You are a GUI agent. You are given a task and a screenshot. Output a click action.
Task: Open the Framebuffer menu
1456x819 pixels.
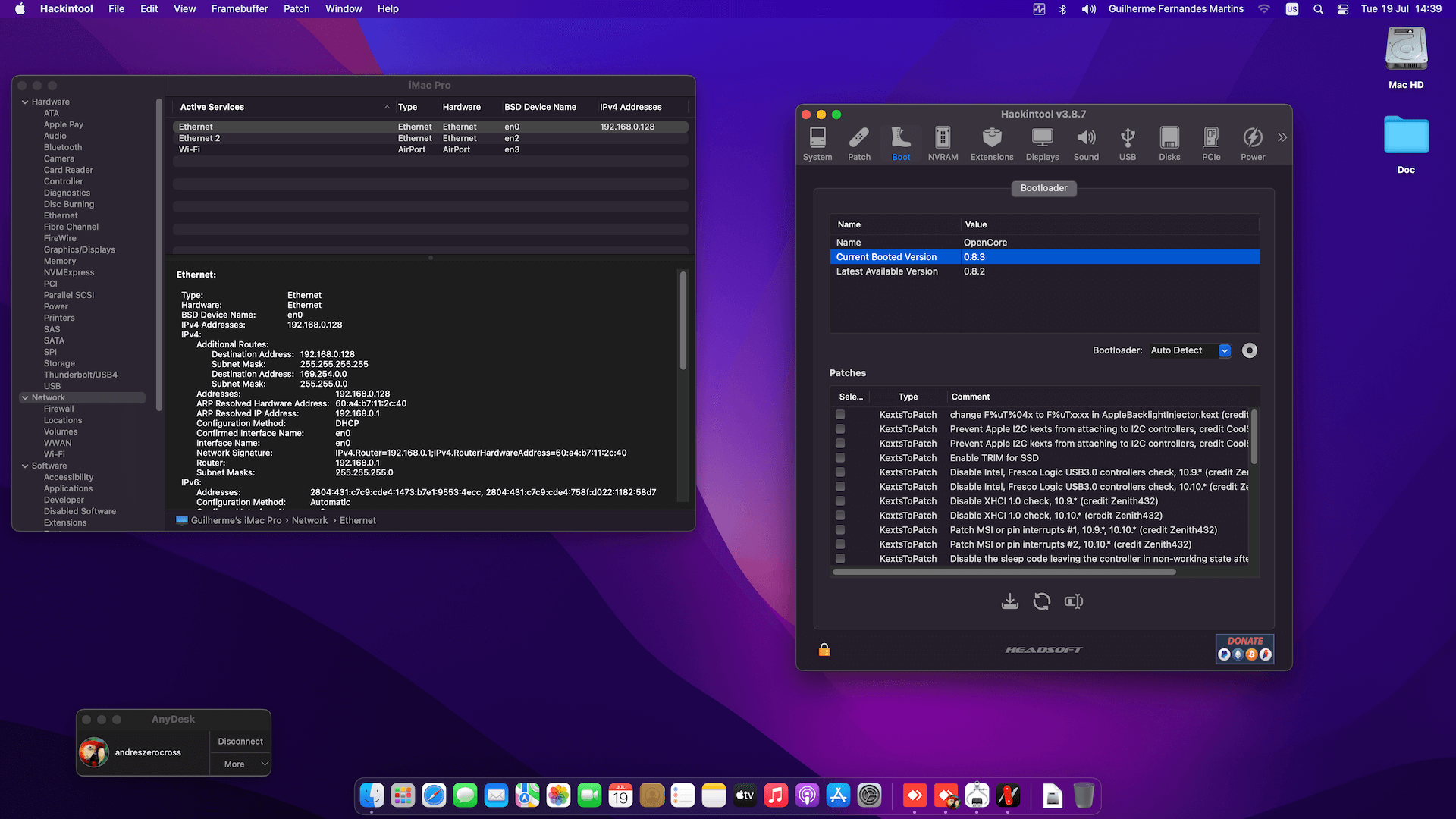pos(240,9)
